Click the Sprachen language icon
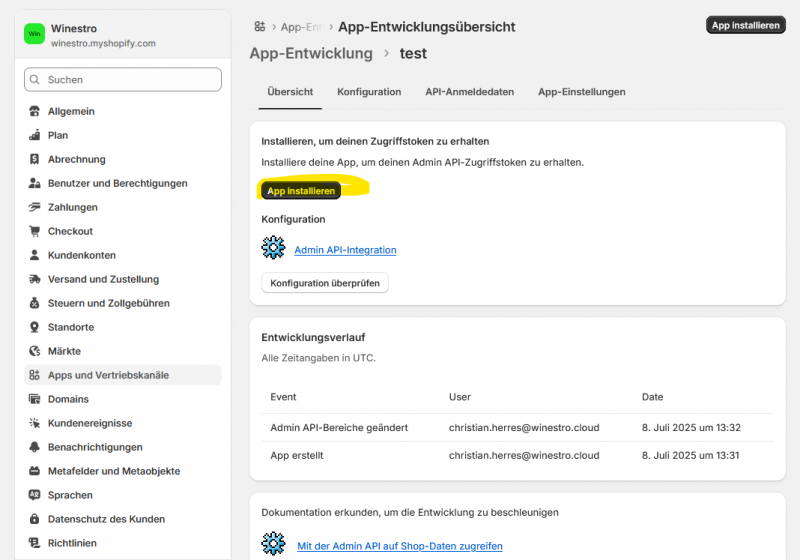The width and height of the screenshot is (800, 560). click(x=35, y=495)
